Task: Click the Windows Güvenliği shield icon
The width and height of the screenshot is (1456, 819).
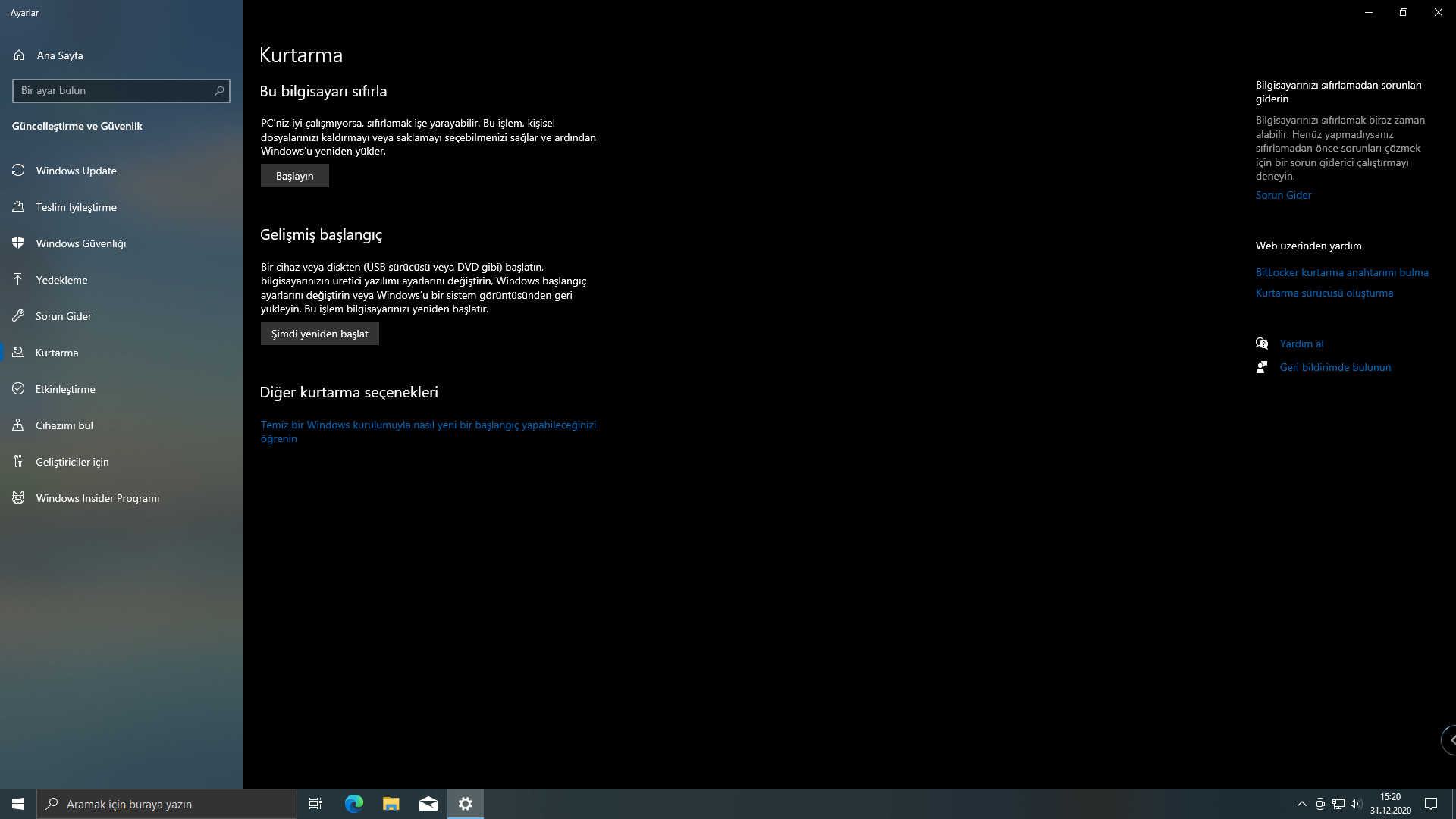Action: coord(18,243)
